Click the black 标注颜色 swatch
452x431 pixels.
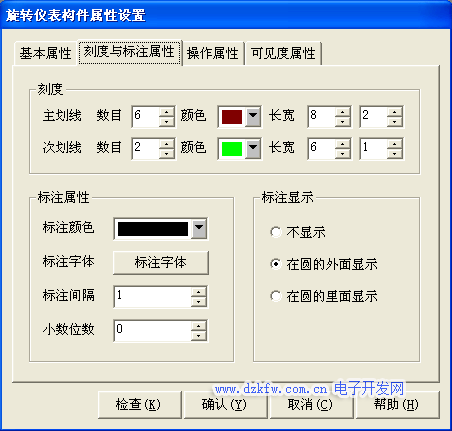pyautogui.click(x=153, y=229)
